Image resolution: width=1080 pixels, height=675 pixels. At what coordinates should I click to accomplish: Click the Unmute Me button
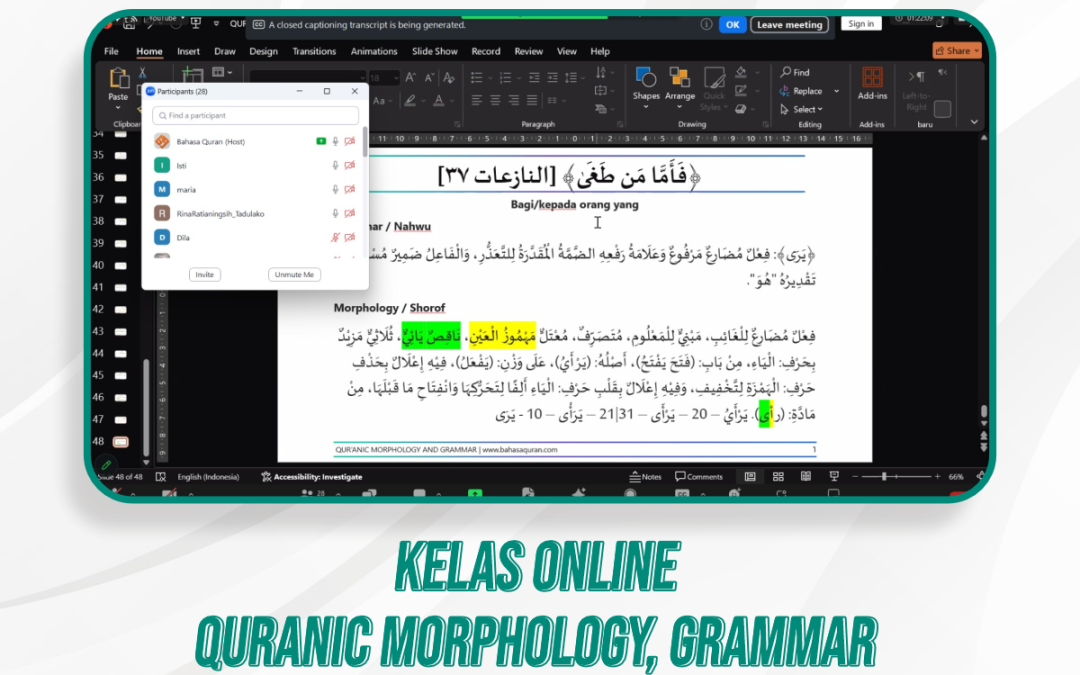click(x=294, y=274)
